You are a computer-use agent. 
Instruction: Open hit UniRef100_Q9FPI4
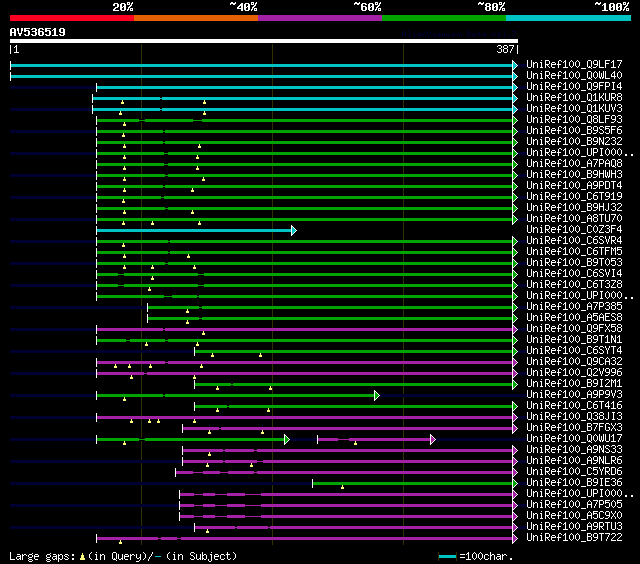point(574,87)
